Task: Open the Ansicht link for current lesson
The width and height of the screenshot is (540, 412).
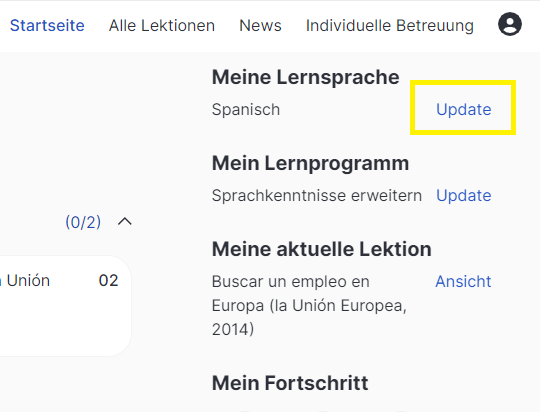Action: (x=463, y=281)
